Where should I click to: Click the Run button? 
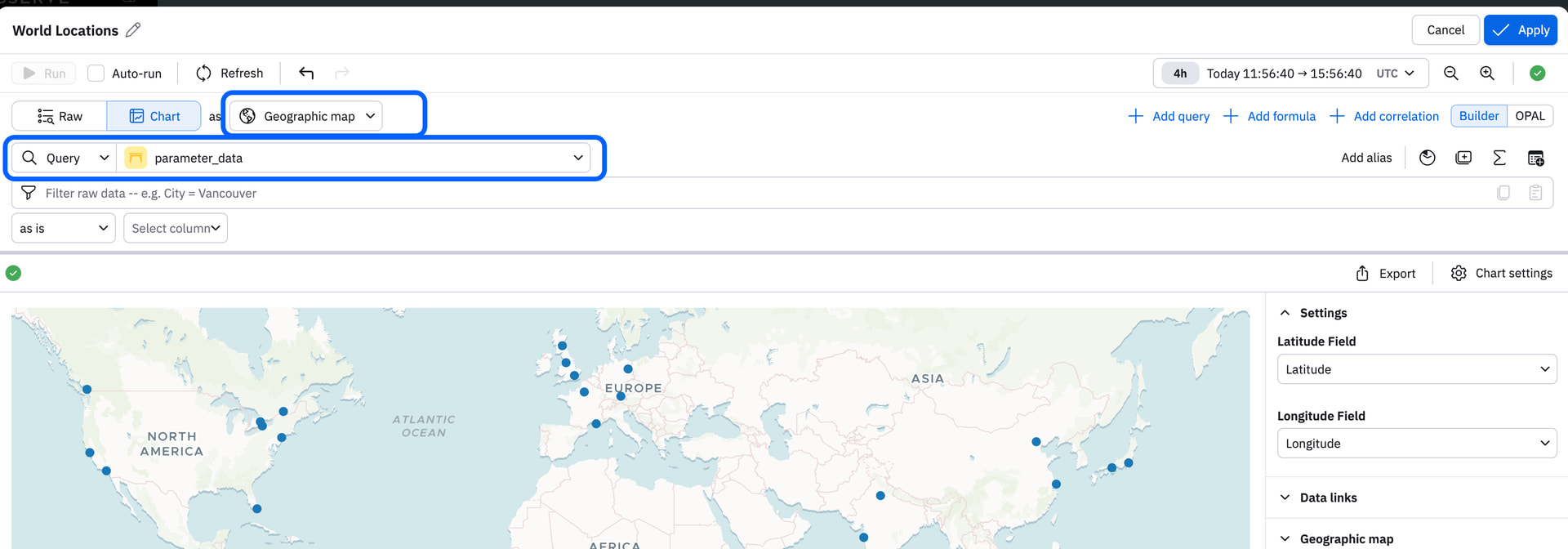point(44,73)
